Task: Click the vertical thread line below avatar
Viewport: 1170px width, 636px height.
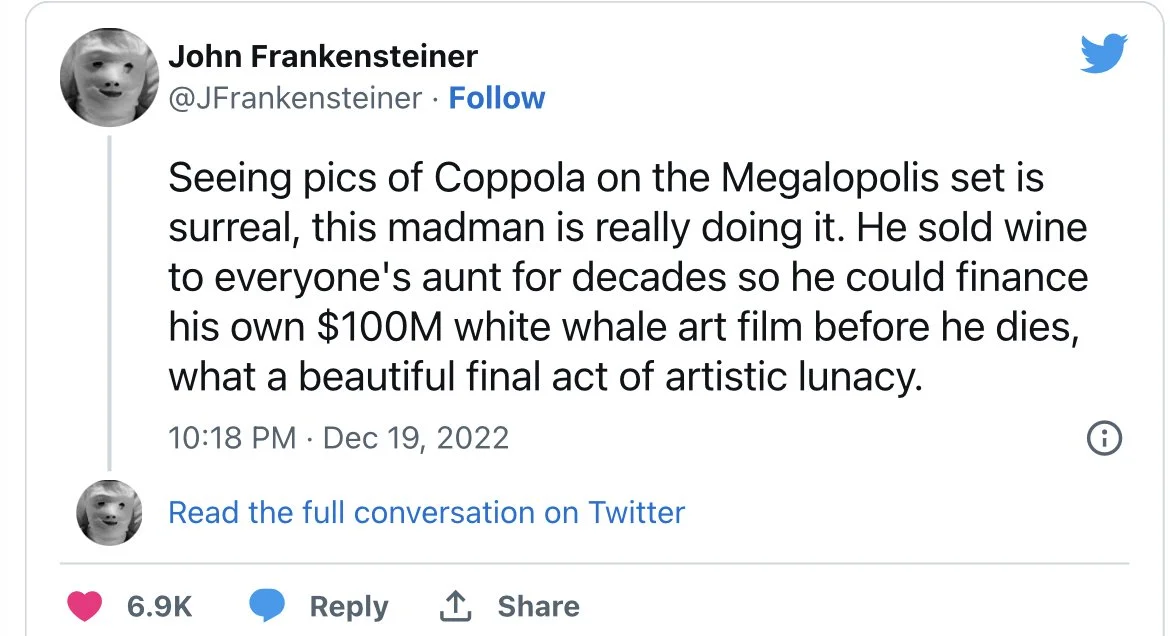Action: (x=109, y=300)
